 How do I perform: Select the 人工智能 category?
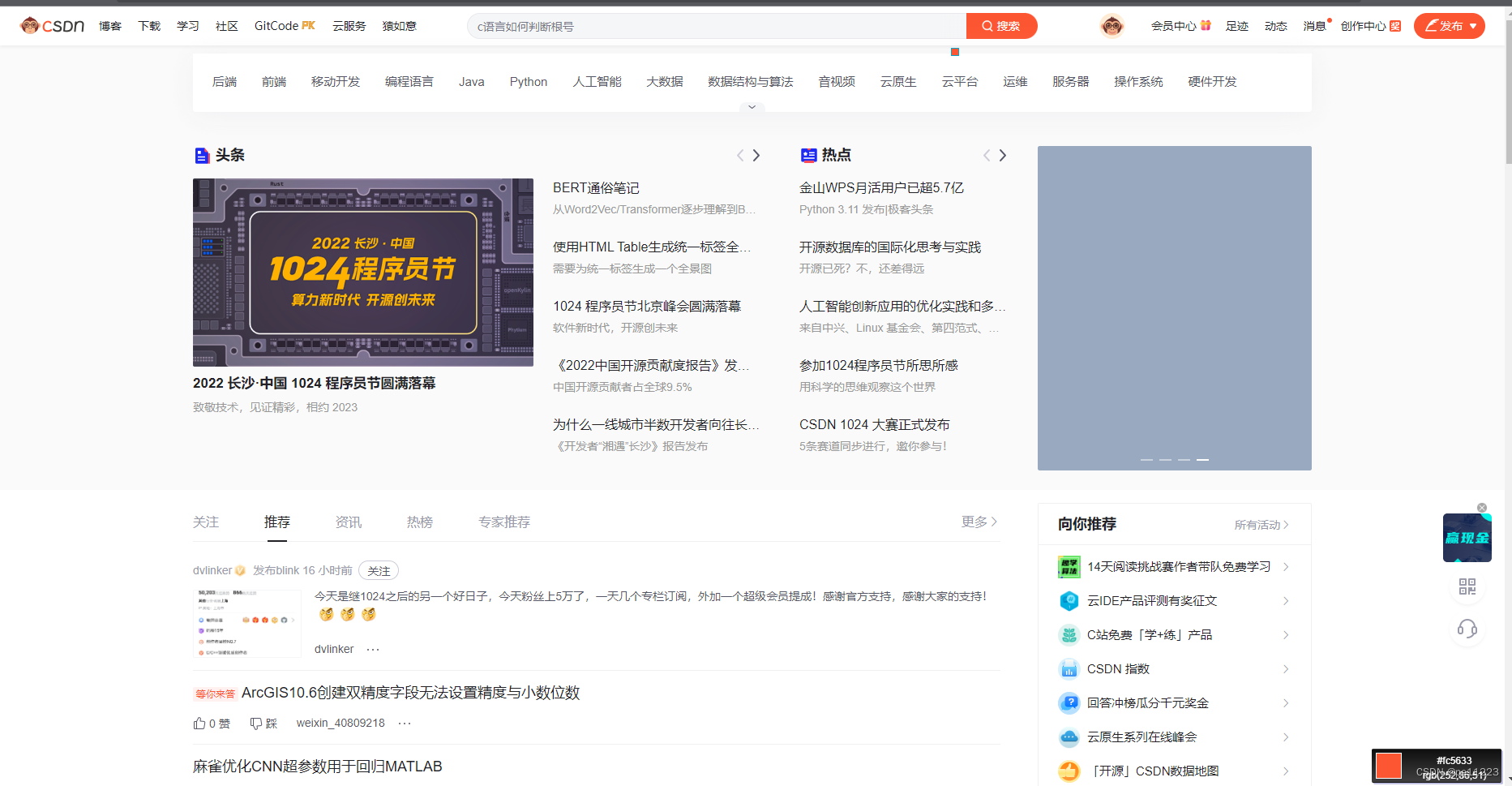[x=598, y=82]
